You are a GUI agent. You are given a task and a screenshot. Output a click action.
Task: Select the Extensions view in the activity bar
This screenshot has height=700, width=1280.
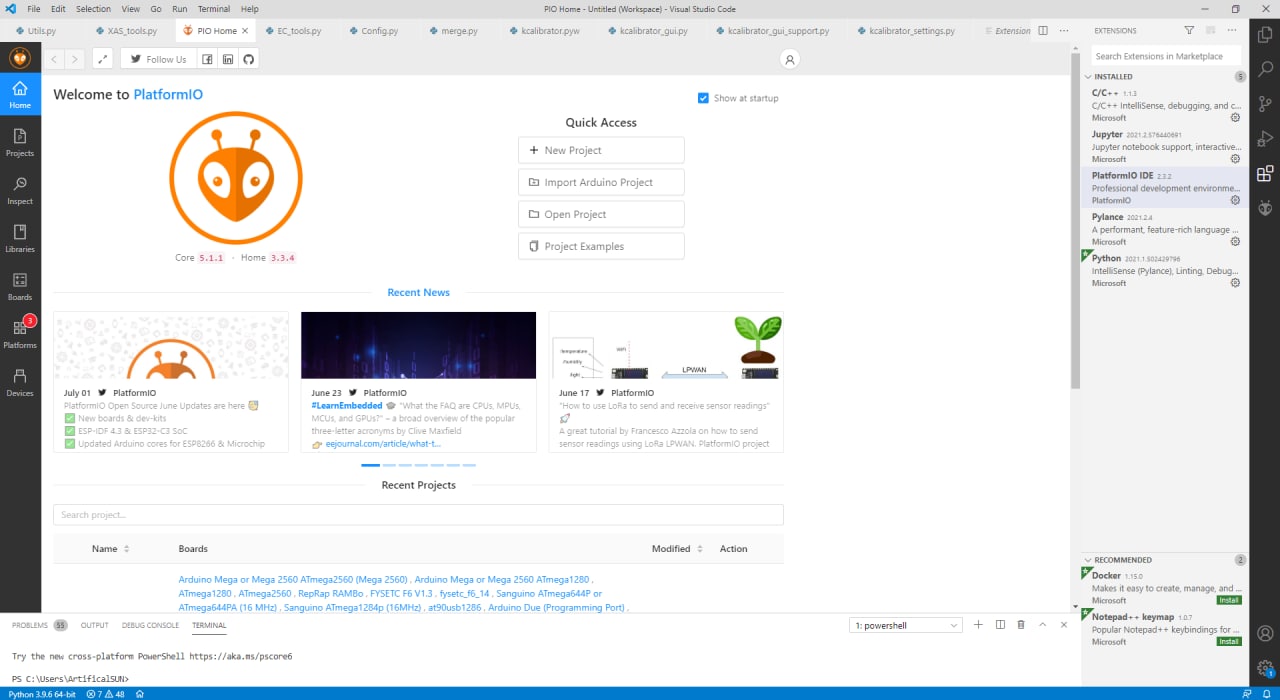(1265, 173)
